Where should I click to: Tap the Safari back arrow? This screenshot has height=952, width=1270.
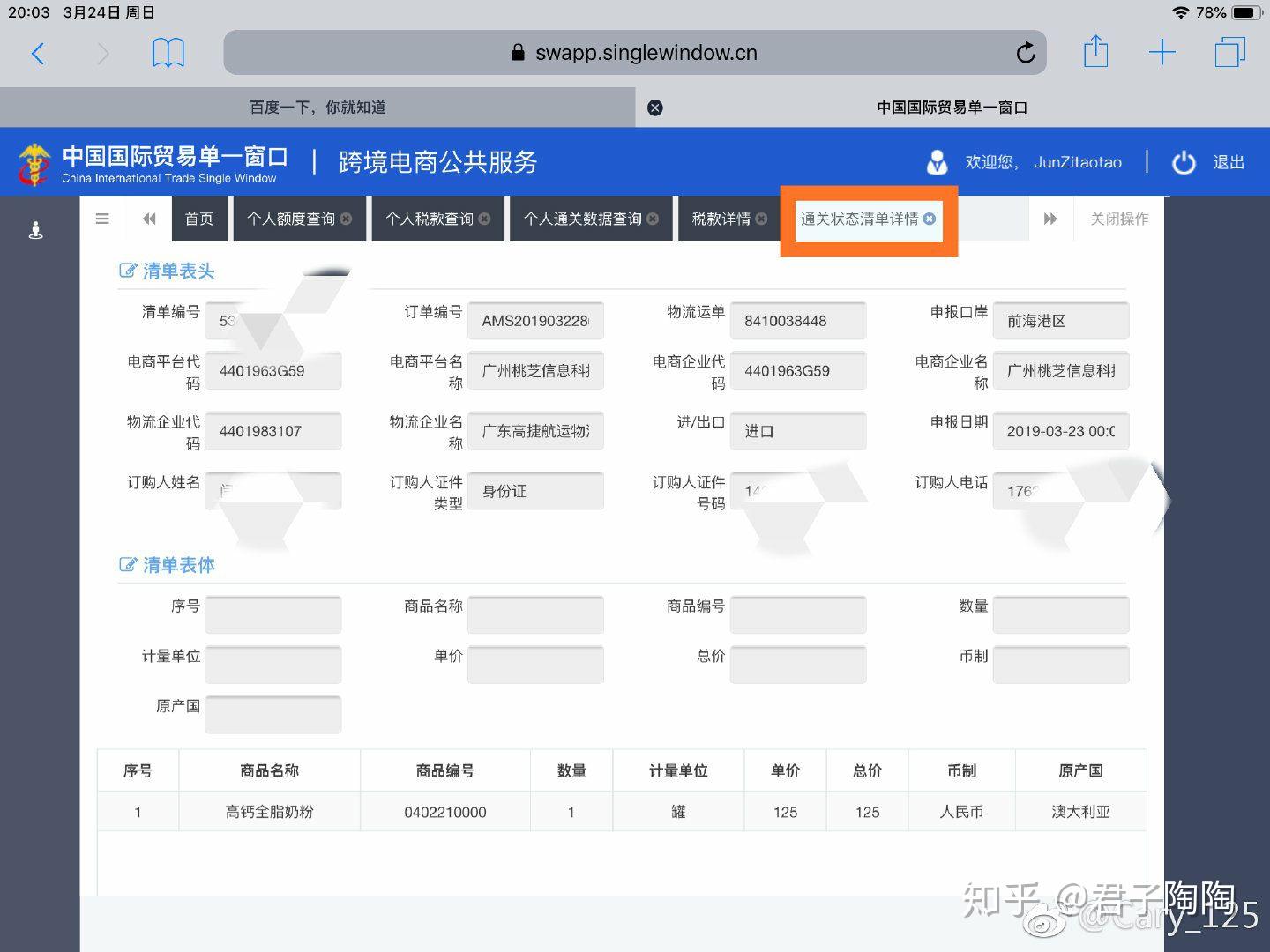tap(37, 54)
